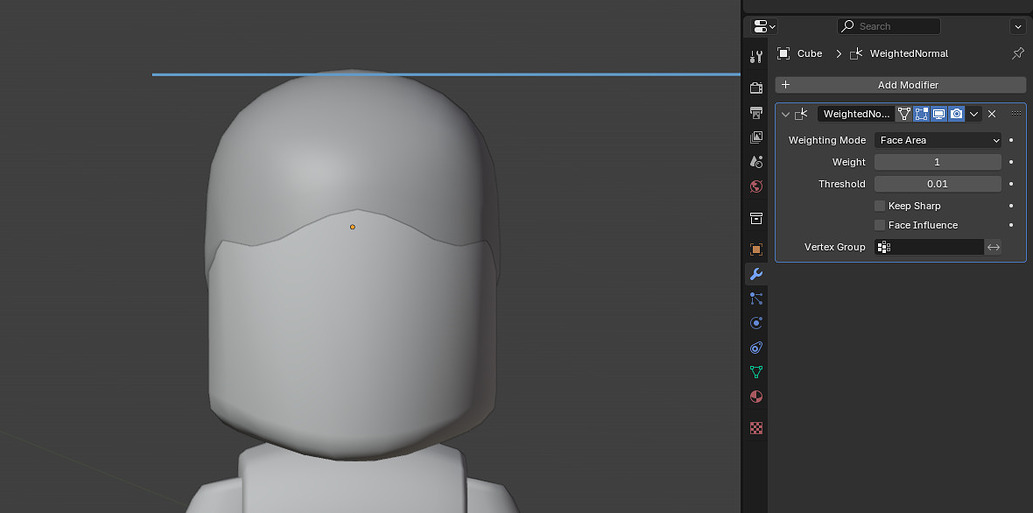Viewport: 1033px width, 513px height.
Task: Toggle modifier display in viewport
Action: [x=939, y=114]
